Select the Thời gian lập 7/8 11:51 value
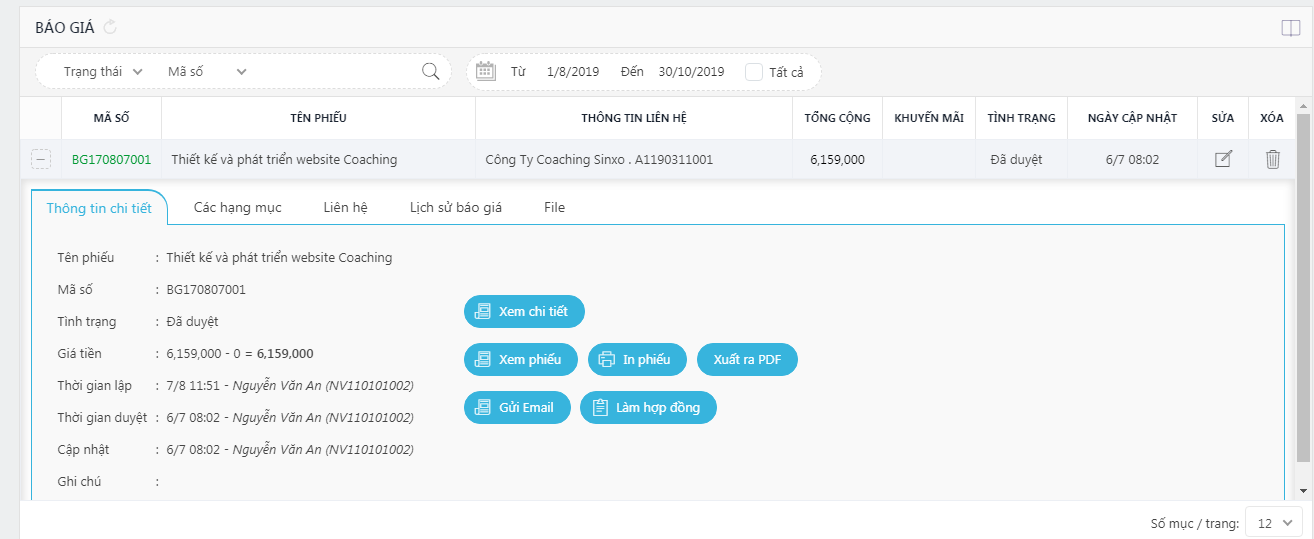Viewport: 1314px width, 539px height. 290,385
